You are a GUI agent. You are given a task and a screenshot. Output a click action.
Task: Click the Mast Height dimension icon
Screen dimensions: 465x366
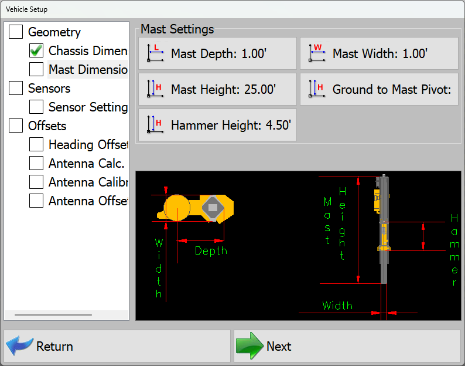pos(155,89)
